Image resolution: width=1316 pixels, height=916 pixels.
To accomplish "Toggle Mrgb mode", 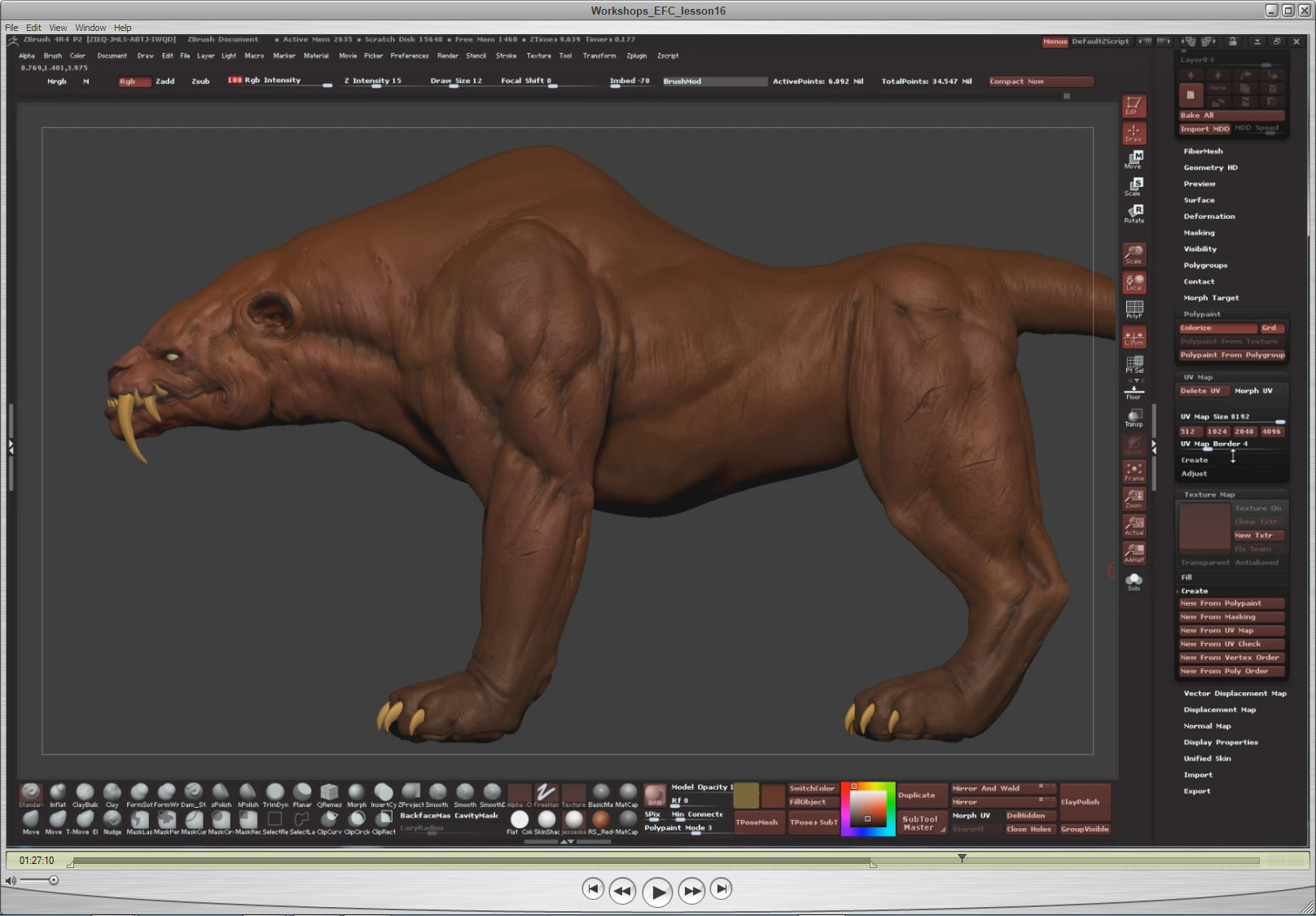I will [x=57, y=81].
